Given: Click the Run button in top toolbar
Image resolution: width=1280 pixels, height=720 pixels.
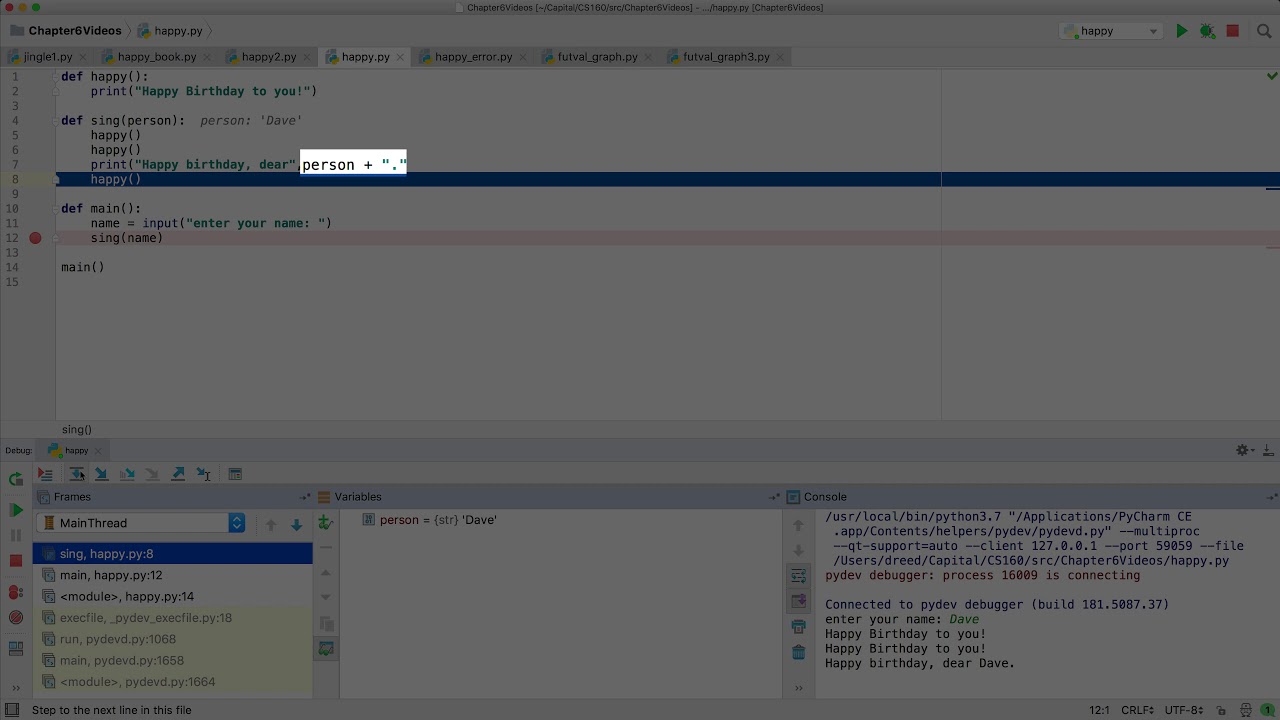Looking at the screenshot, I should tap(1182, 31).
